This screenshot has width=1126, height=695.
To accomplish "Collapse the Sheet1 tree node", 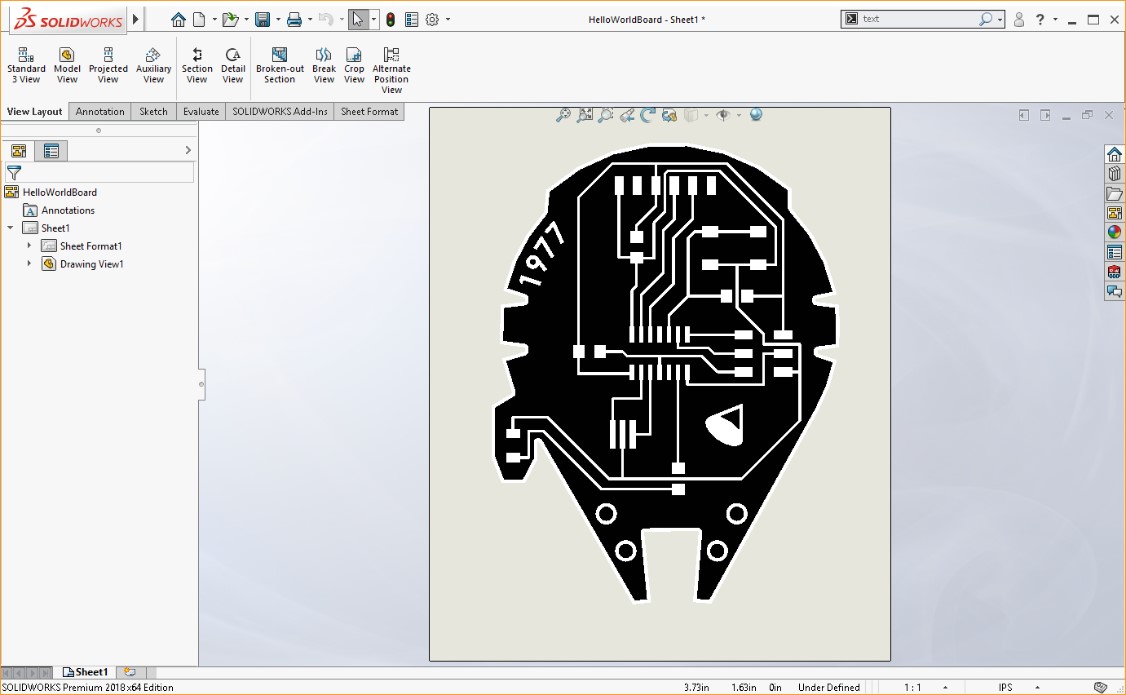I will [x=10, y=228].
